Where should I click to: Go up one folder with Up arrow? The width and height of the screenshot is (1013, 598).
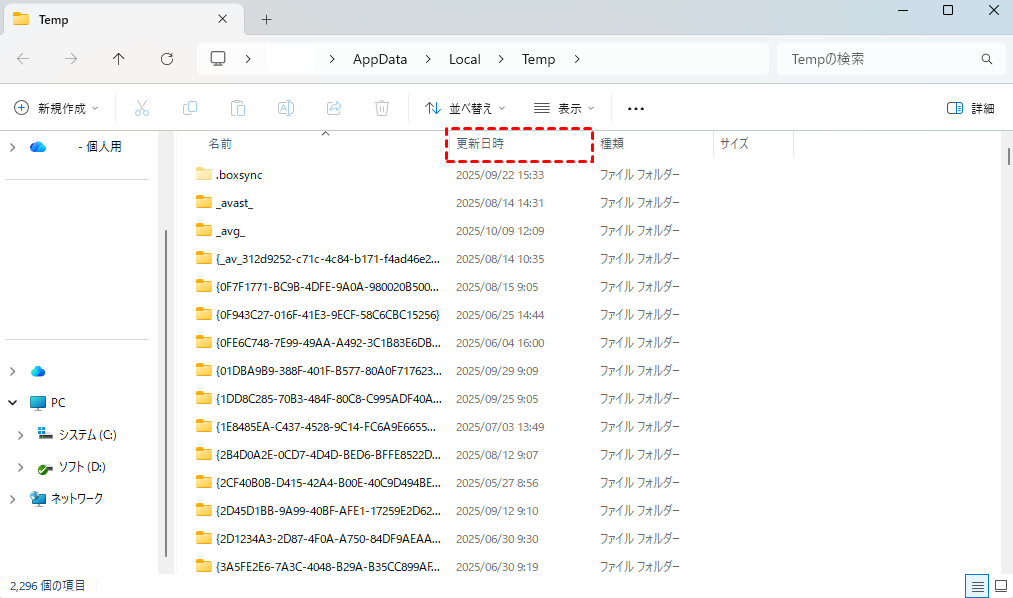(x=119, y=59)
